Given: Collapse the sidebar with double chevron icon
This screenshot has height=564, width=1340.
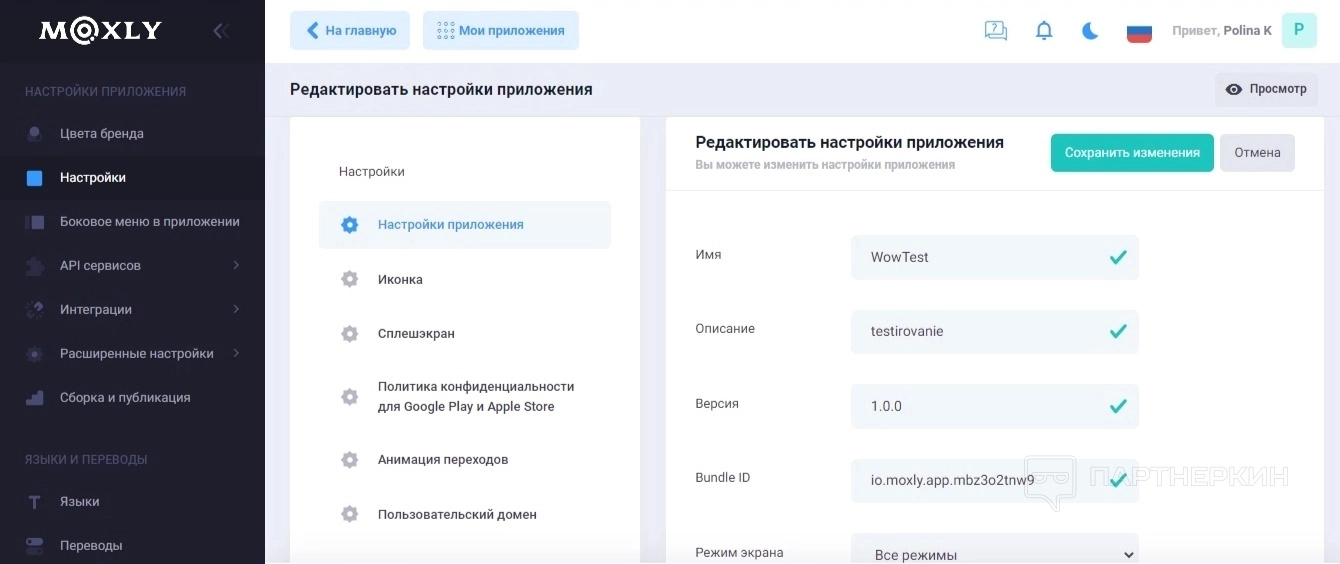Looking at the screenshot, I should pos(221,31).
